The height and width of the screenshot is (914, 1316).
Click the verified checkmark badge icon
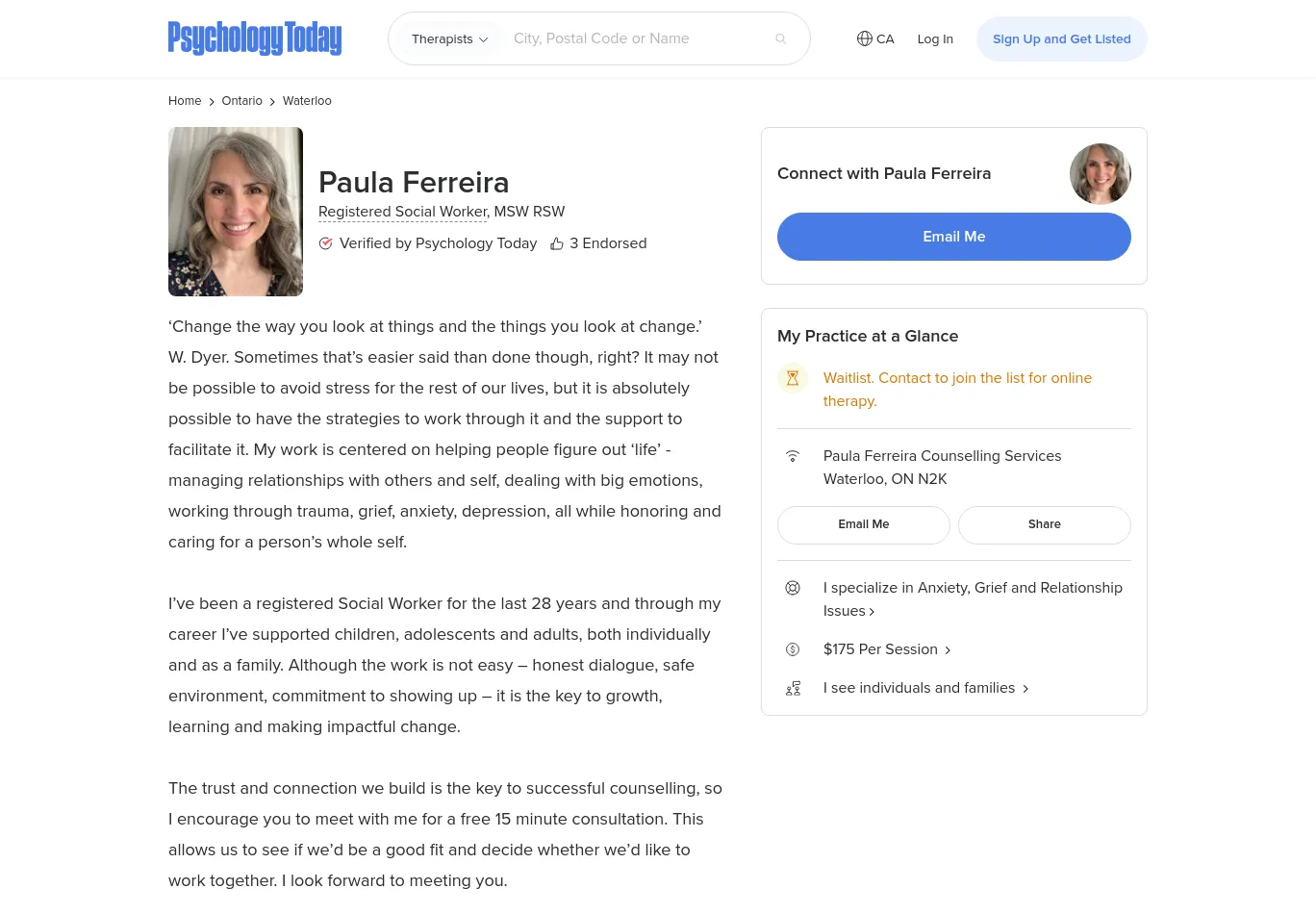pyautogui.click(x=326, y=243)
